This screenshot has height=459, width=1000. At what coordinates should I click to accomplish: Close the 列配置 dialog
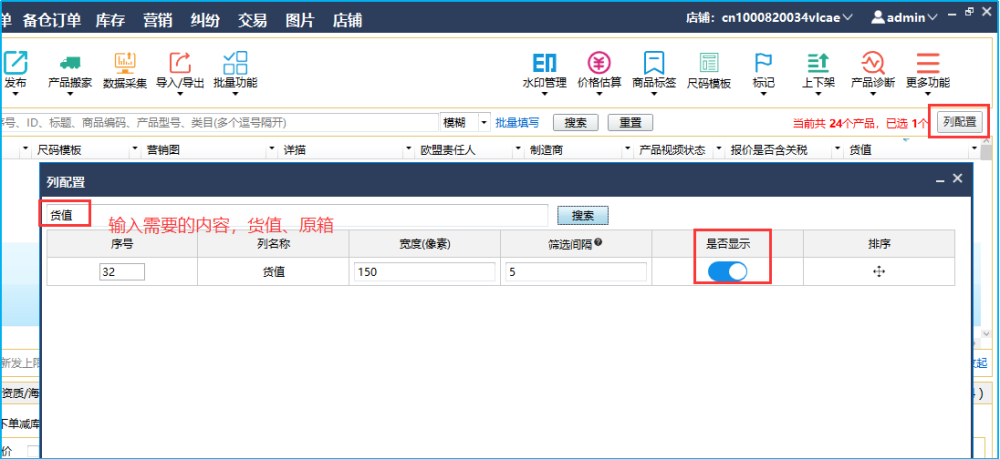tap(957, 179)
